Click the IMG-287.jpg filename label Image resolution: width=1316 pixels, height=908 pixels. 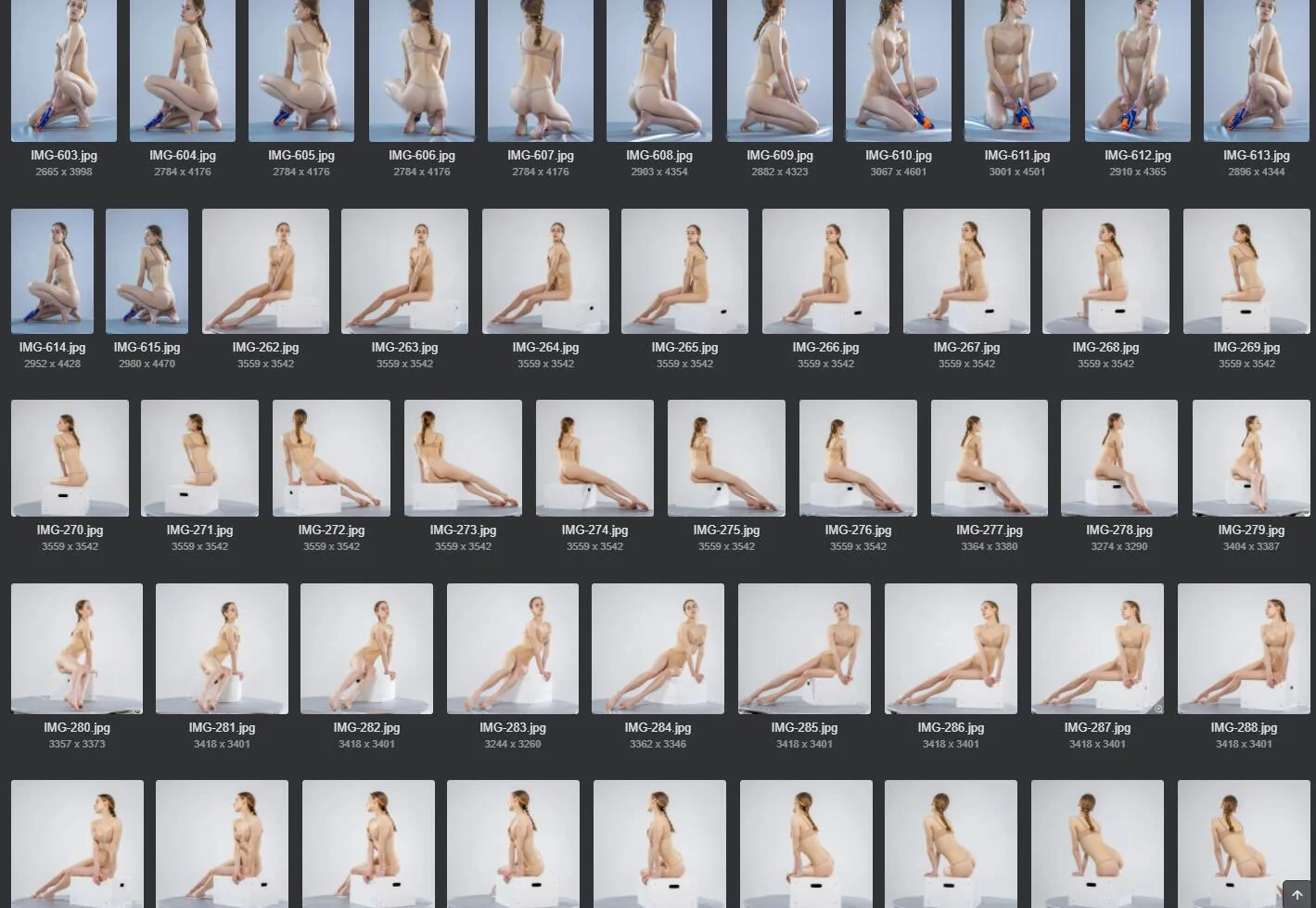pyautogui.click(x=1097, y=728)
